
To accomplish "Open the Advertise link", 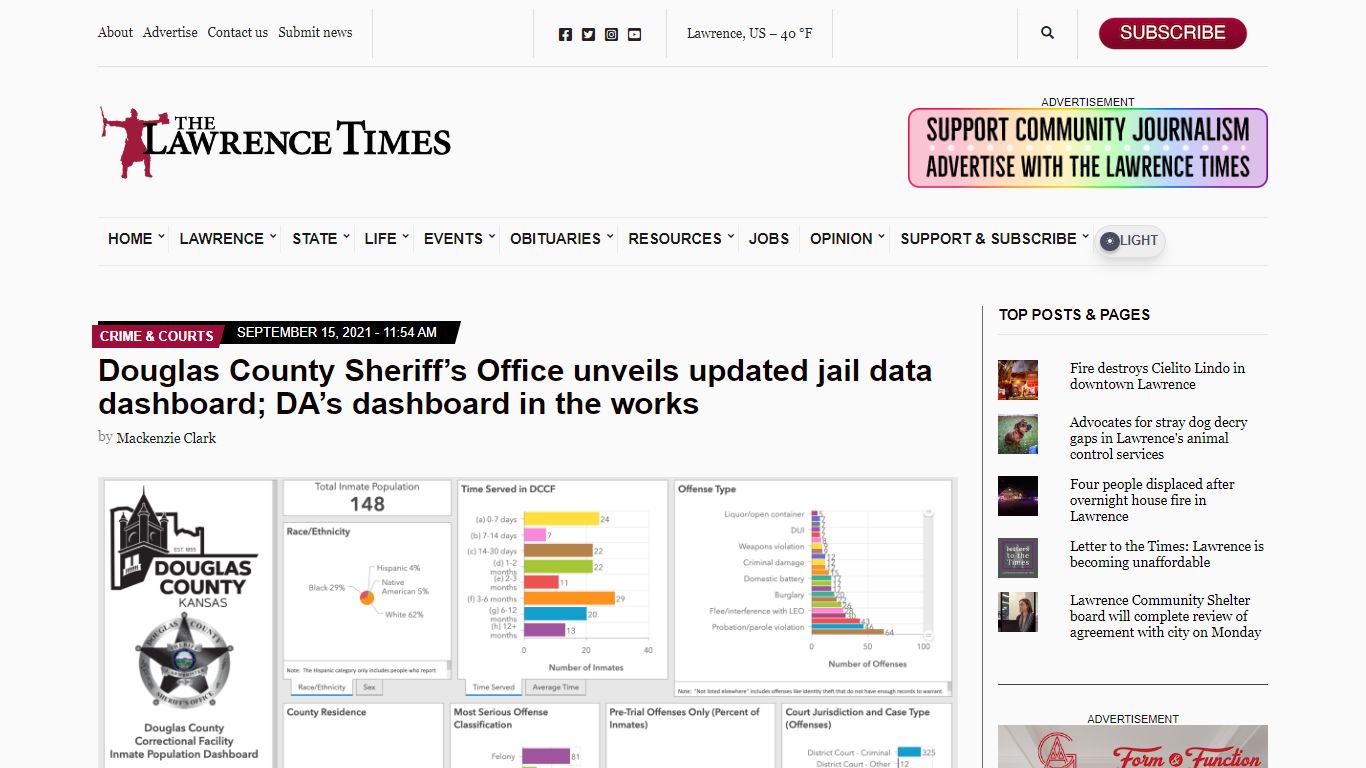I will click(170, 33).
